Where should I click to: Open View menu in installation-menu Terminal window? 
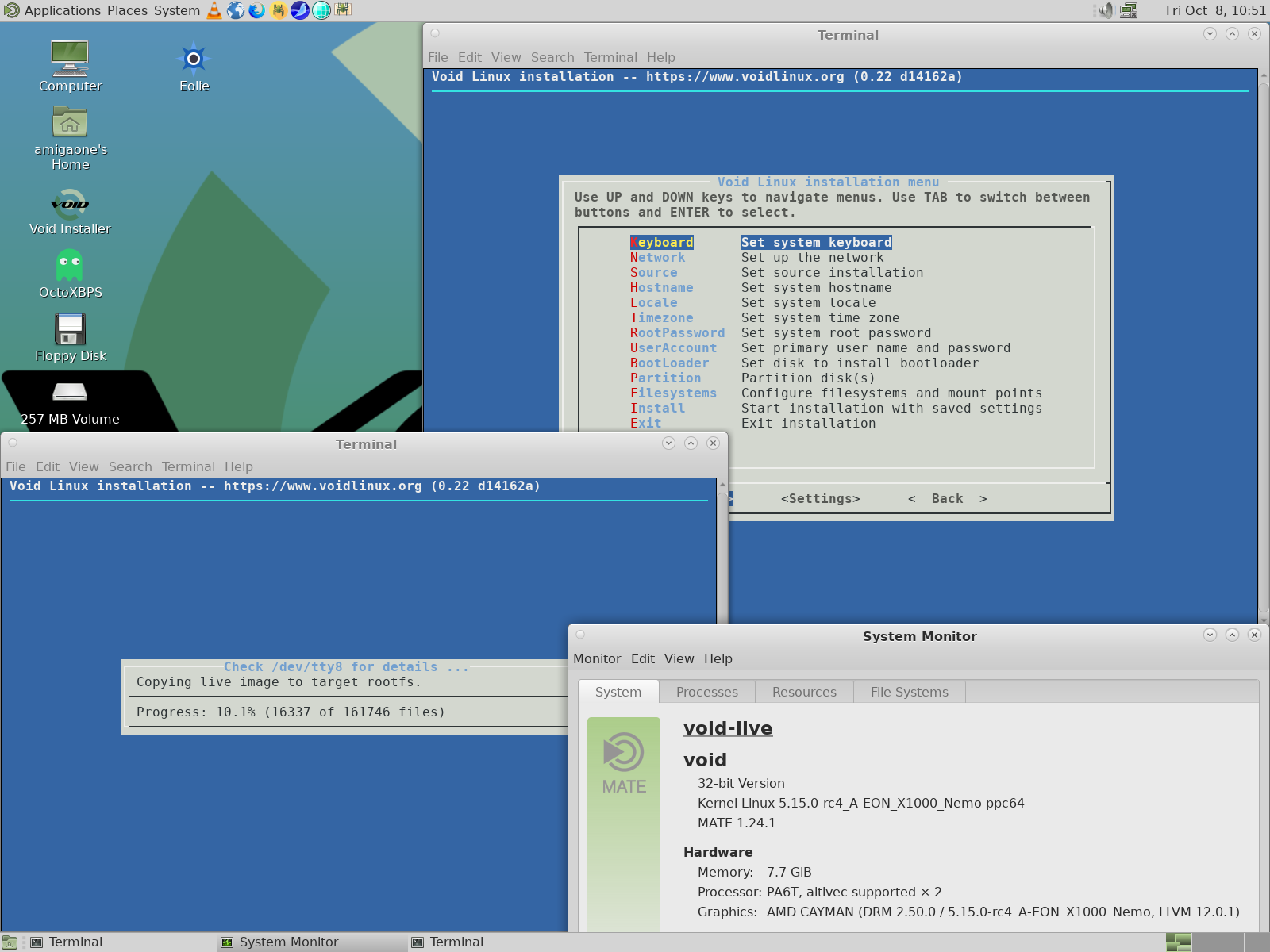click(x=506, y=57)
